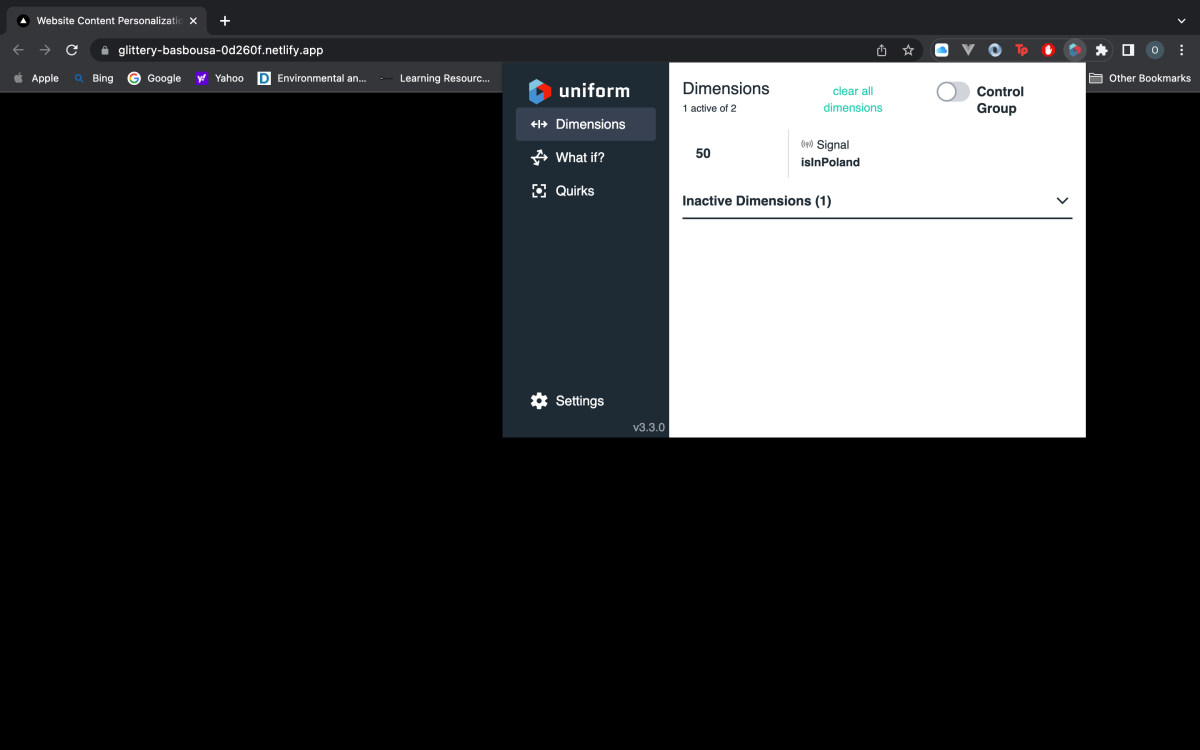The image size is (1200, 750).
Task: Open Uniform extension Settings
Action: [x=567, y=400]
